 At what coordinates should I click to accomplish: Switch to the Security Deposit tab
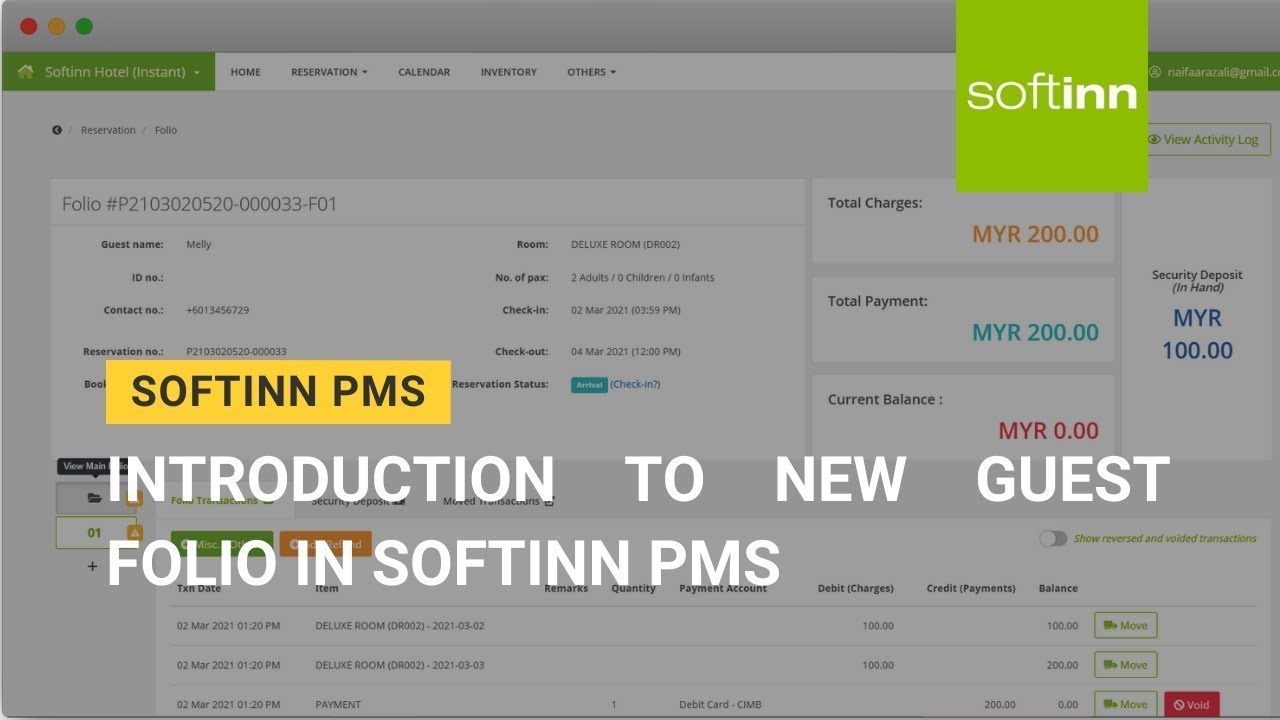coord(358,501)
